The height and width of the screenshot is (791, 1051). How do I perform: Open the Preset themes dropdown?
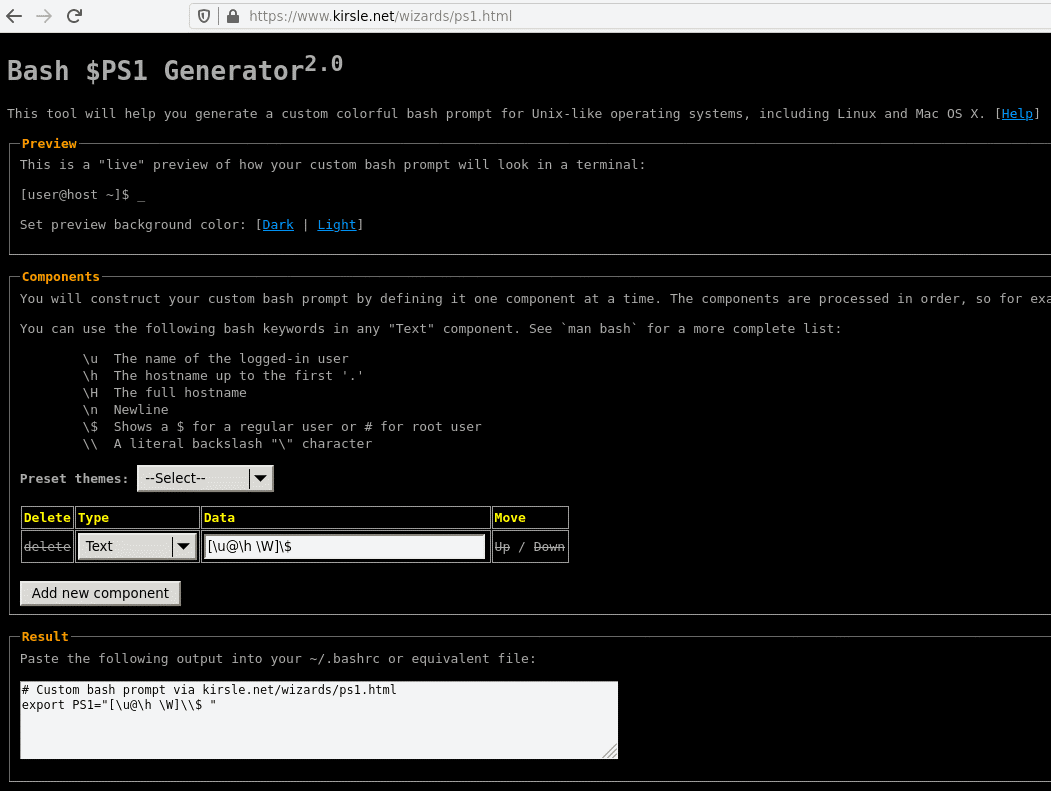click(x=205, y=478)
